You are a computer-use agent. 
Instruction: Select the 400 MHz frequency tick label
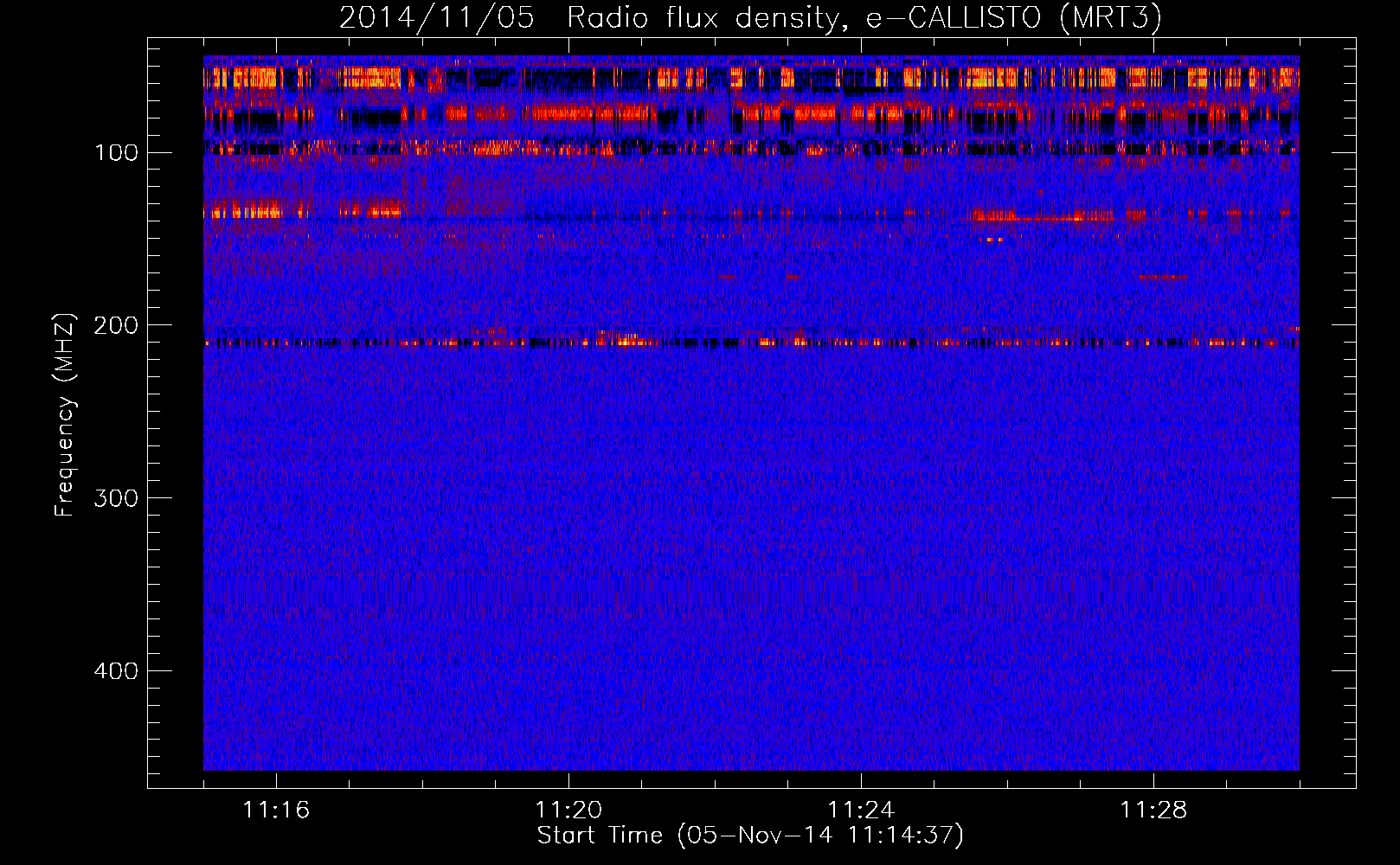pos(116,671)
